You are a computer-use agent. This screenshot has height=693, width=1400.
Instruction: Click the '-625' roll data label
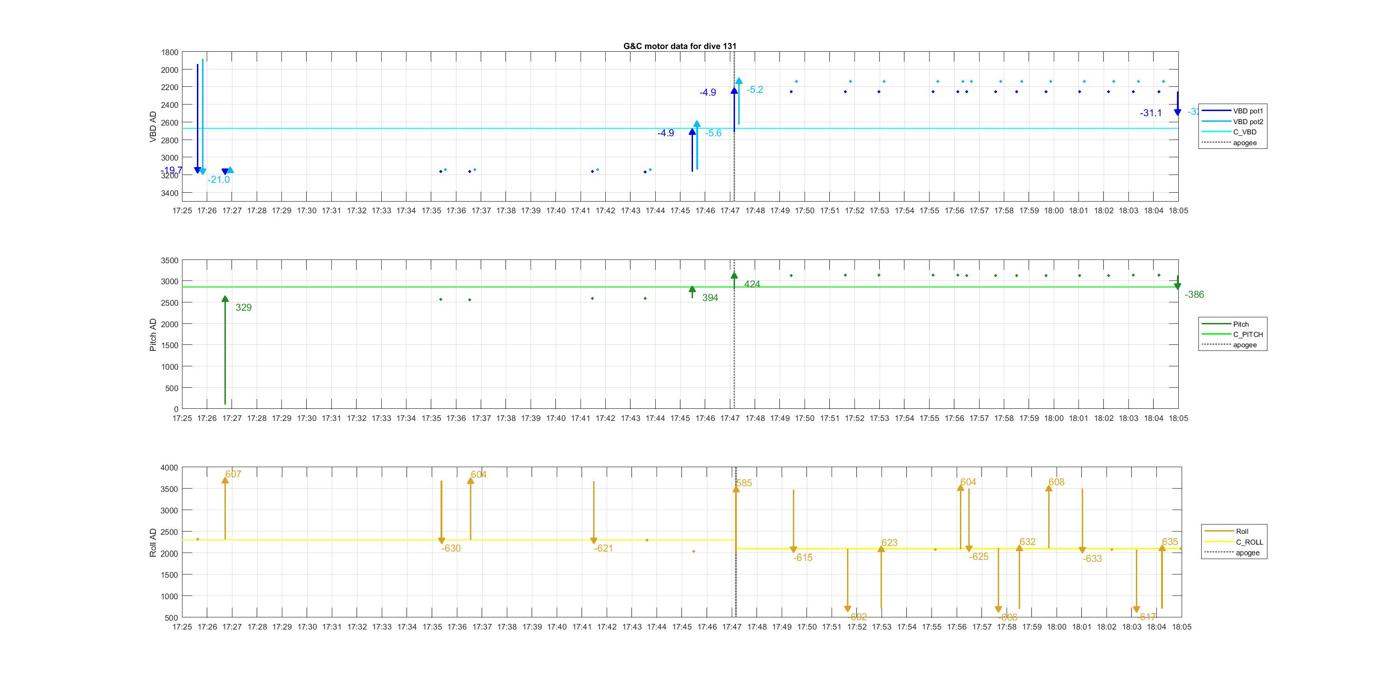pos(979,557)
